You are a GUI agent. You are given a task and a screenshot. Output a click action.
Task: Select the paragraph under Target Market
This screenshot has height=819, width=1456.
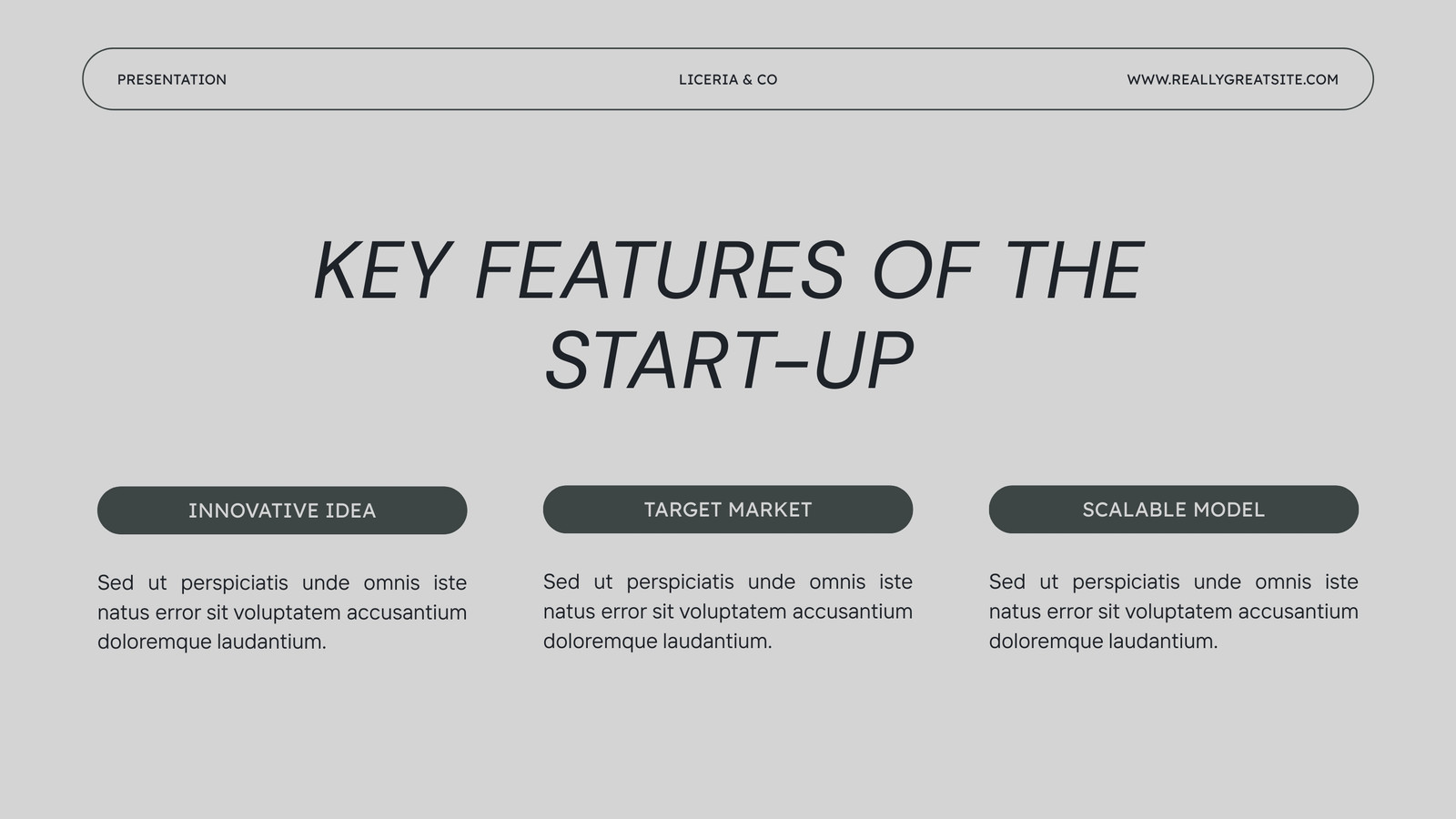pos(728,612)
